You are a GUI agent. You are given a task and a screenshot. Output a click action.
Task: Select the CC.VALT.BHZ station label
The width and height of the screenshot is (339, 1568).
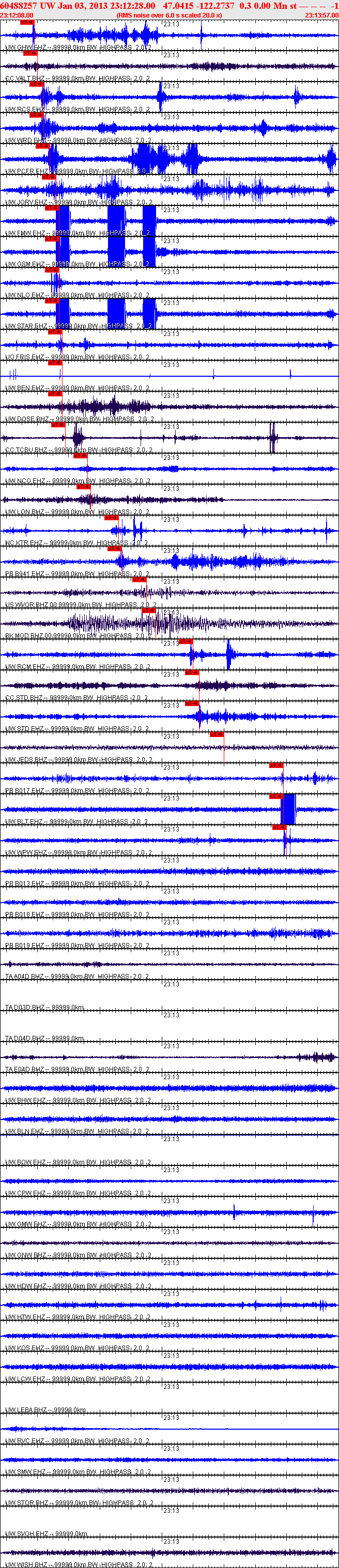point(78,78)
